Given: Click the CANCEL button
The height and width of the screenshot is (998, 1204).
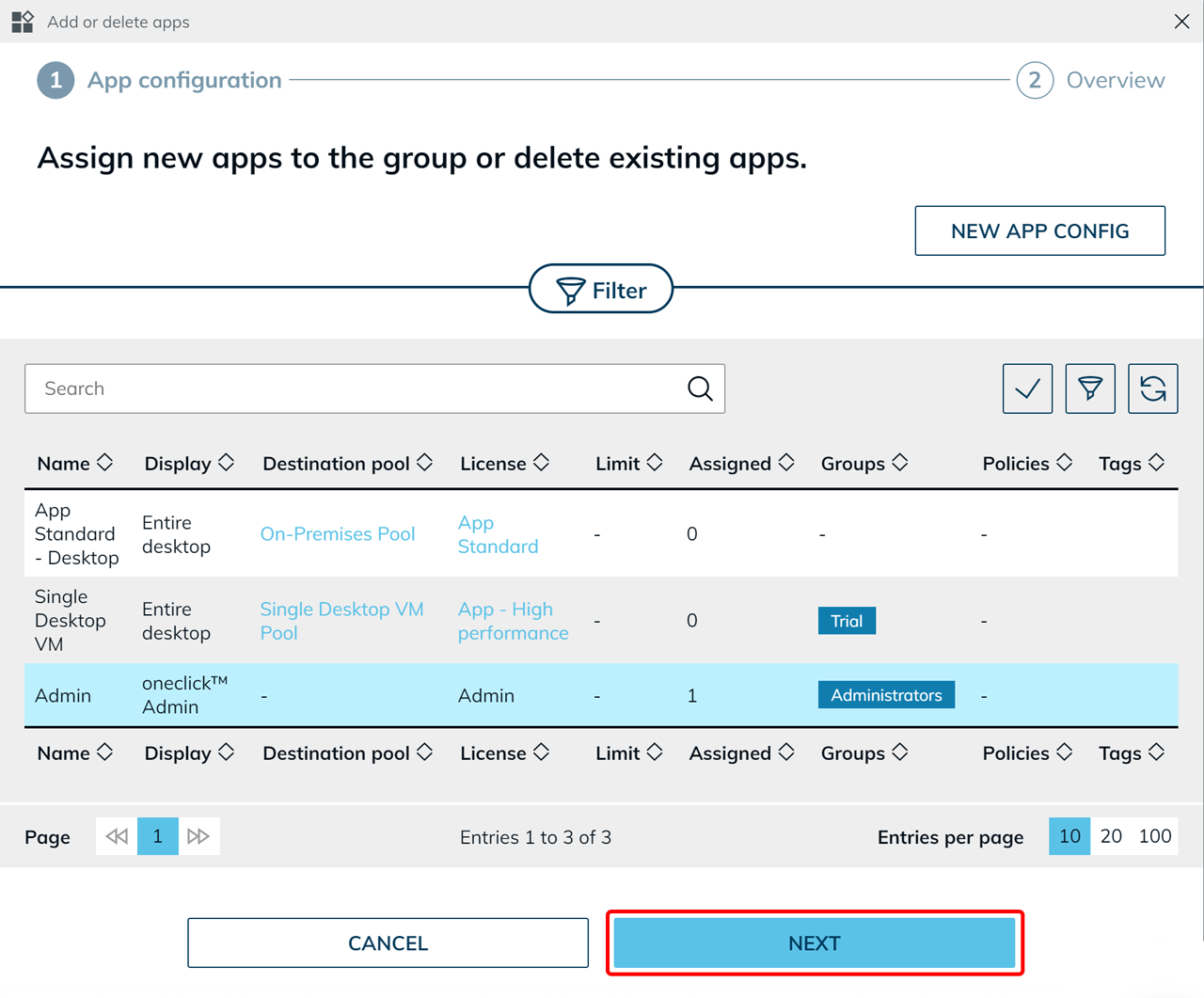Looking at the screenshot, I should click(x=388, y=943).
